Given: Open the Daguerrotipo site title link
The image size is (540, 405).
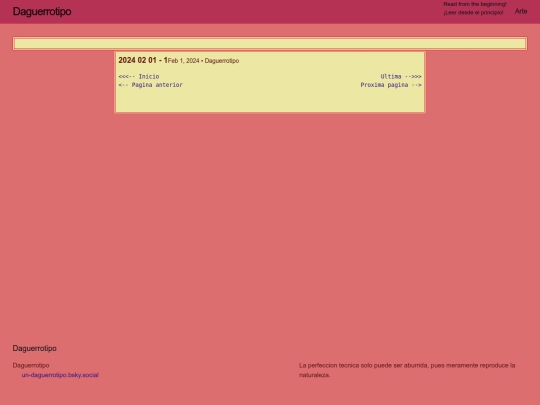Looking at the screenshot, I should (x=42, y=11).
